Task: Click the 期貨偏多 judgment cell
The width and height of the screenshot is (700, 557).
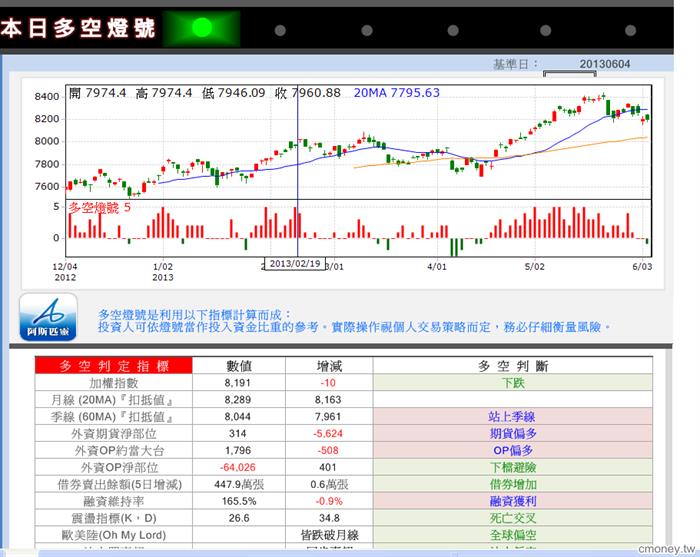Action: click(x=513, y=434)
